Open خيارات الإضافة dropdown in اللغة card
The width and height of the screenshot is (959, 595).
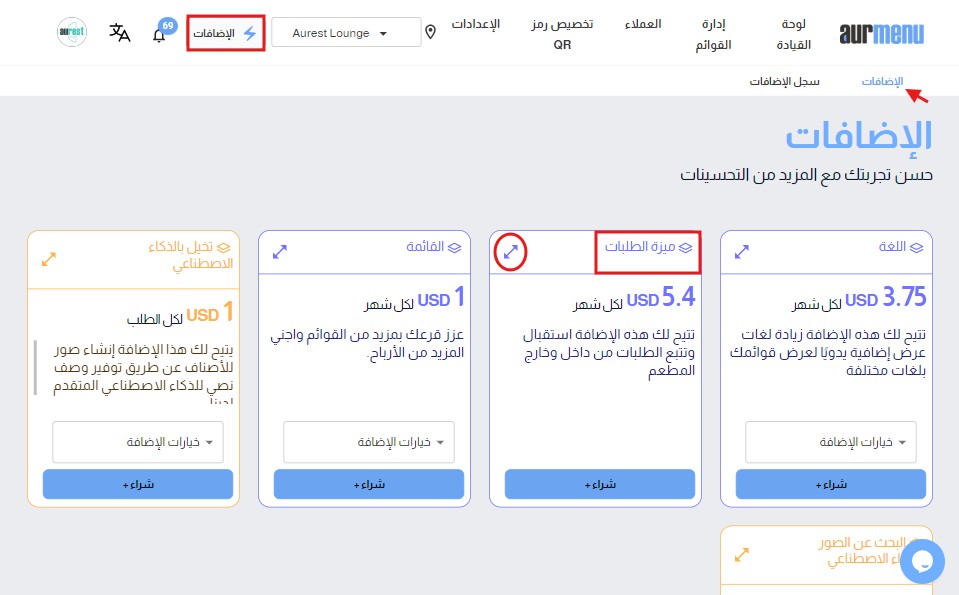point(831,442)
